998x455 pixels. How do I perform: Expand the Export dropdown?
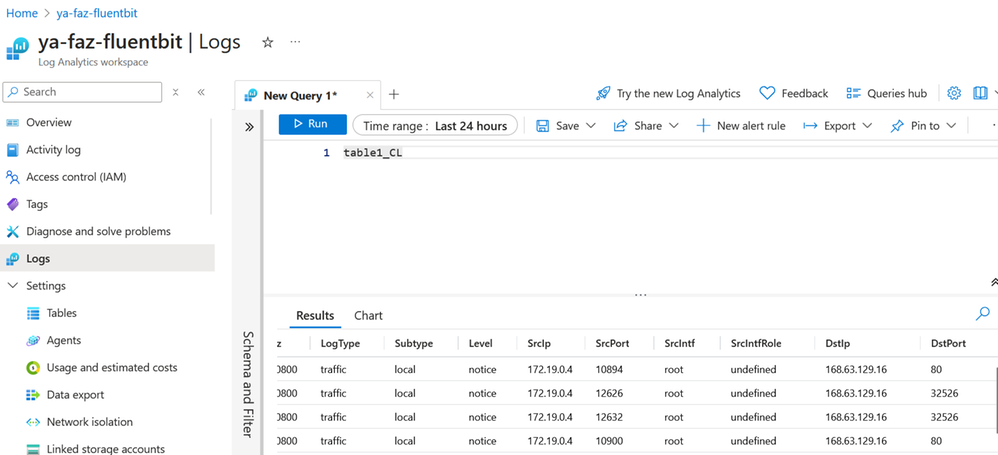pyautogui.click(x=838, y=126)
